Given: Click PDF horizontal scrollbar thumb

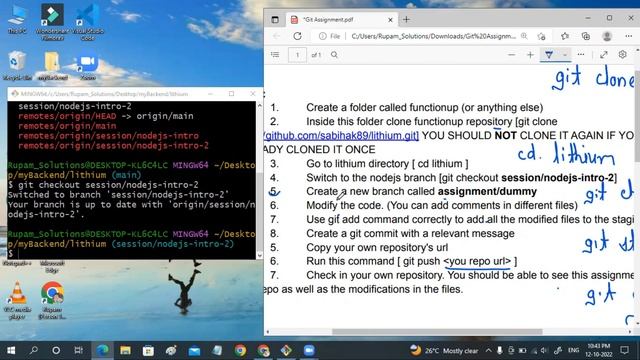Looking at the screenshot, I should pos(437,332).
